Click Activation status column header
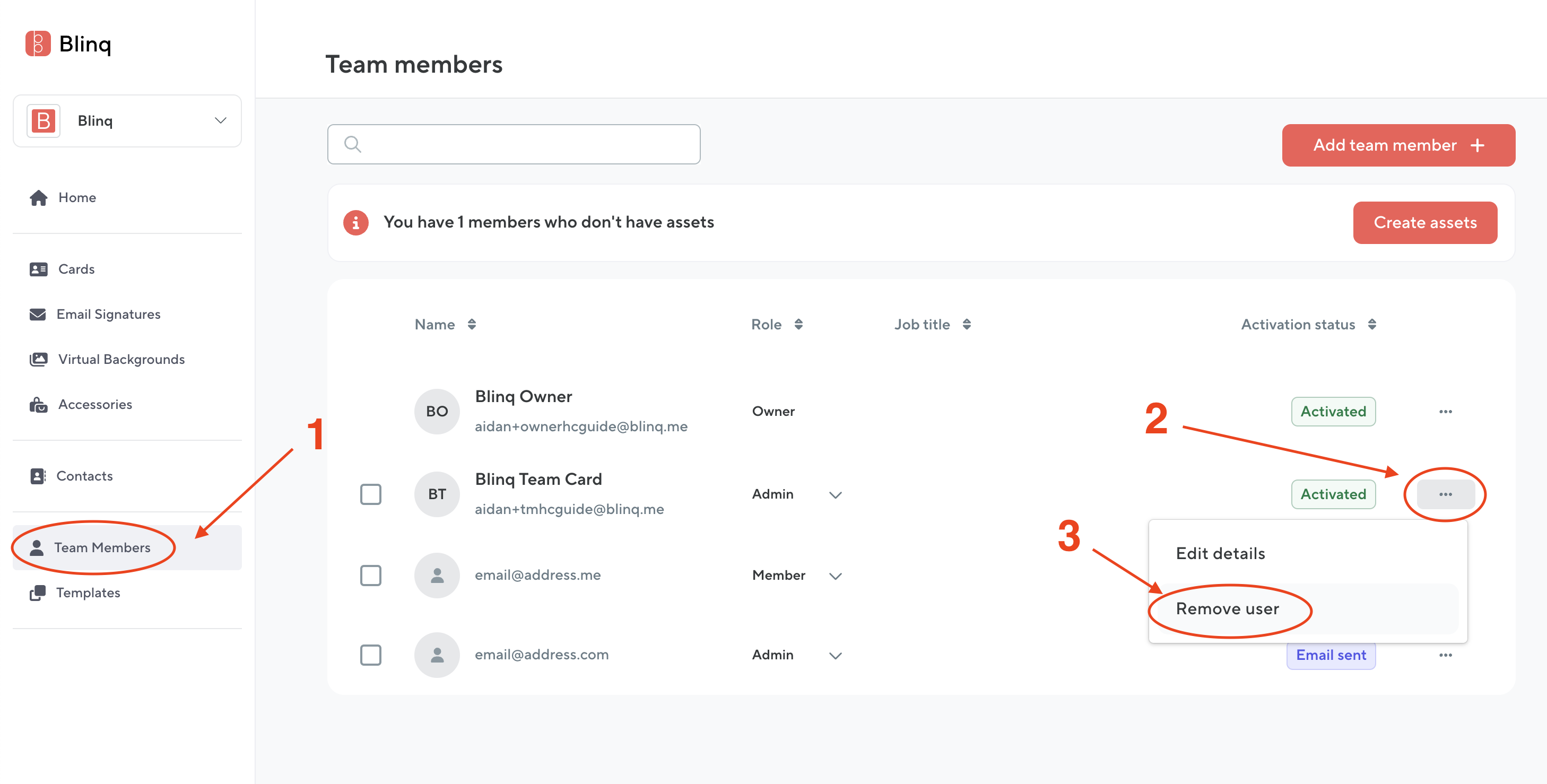Image resolution: width=1547 pixels, height=784 pixels. coord(1298,325)
